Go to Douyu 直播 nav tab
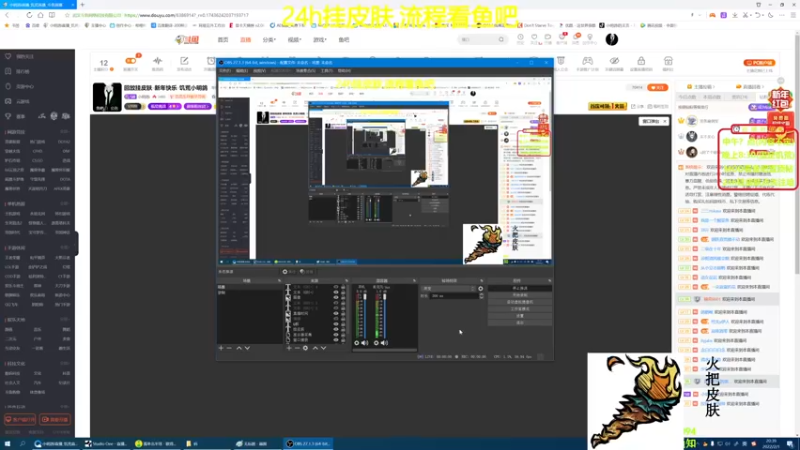 (245, 40)
